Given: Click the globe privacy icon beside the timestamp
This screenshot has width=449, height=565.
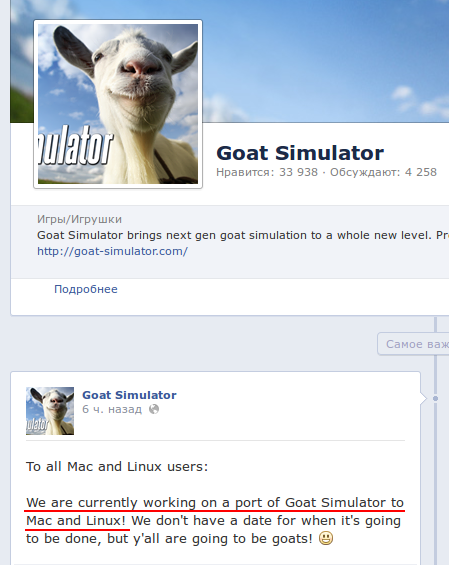Looking at the screenshot, I should pos(154,409).
